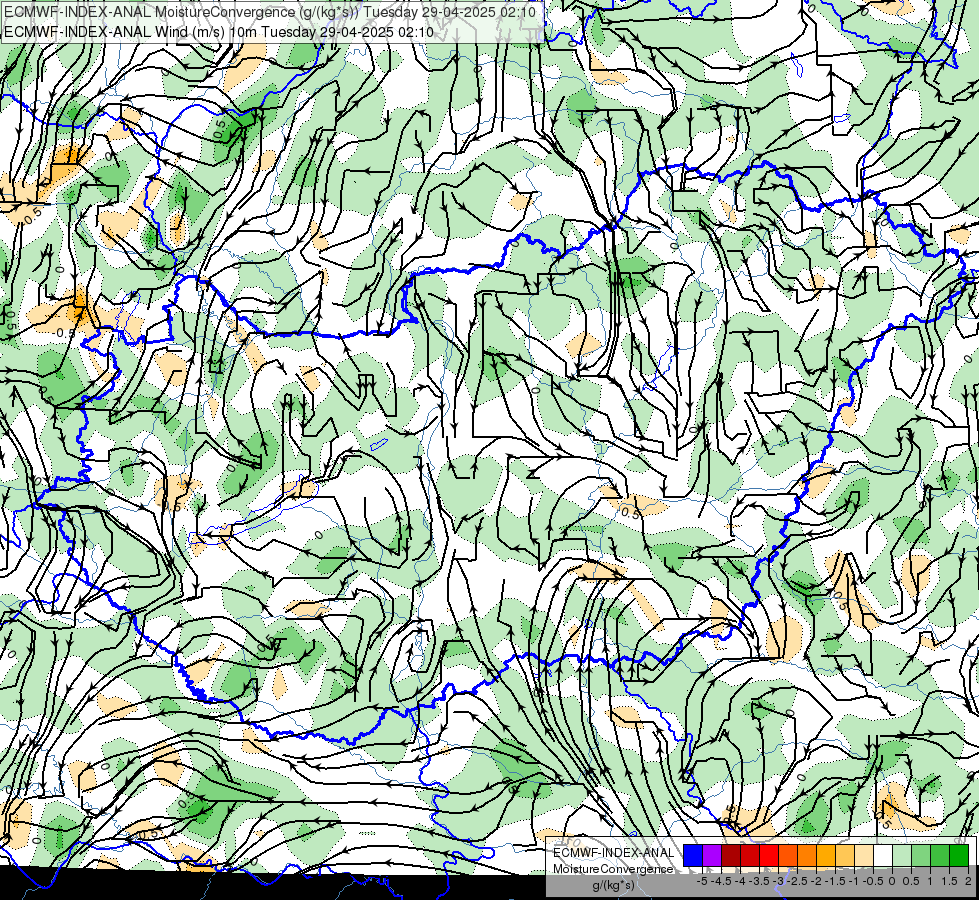Click the MoistureConvergence label in the legend

point(613,869)
